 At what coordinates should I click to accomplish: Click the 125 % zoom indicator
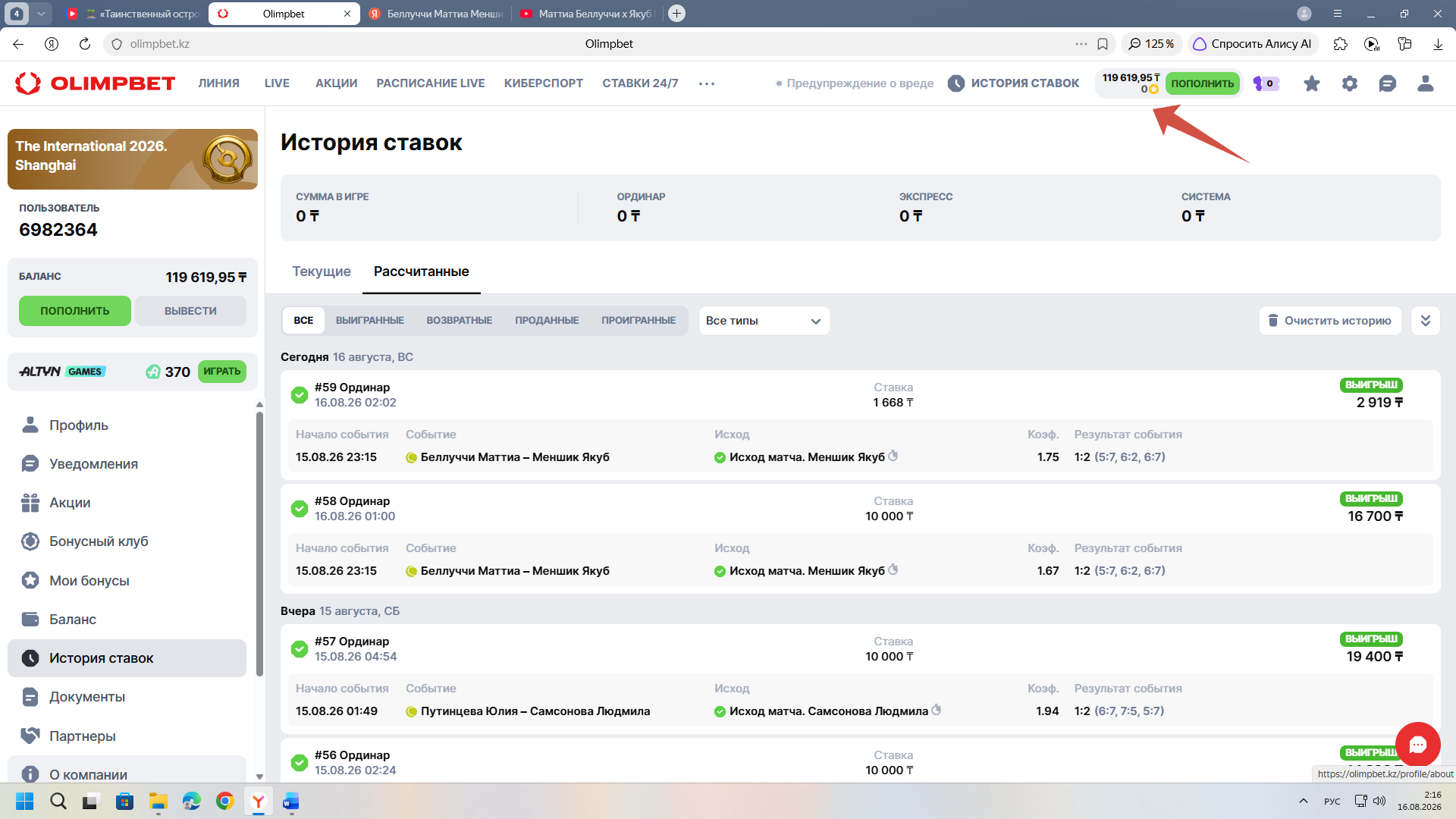click(1151, 44)
